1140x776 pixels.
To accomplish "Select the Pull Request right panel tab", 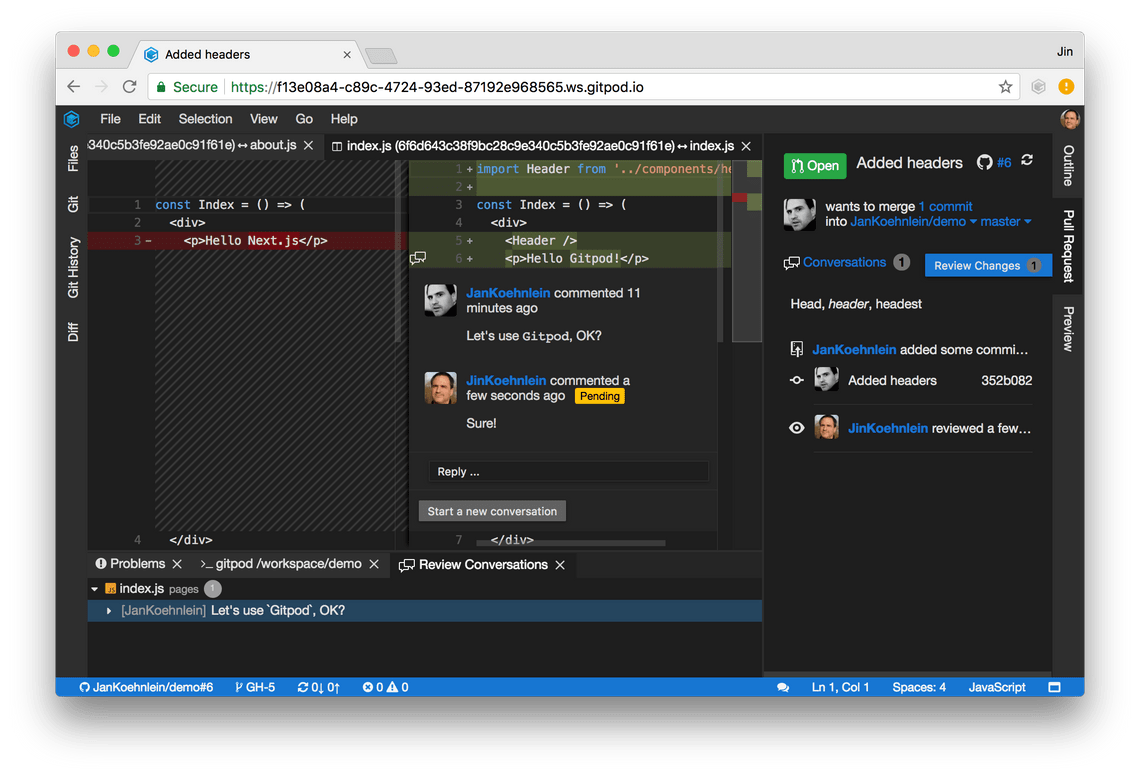I will tap(1068, 246).
